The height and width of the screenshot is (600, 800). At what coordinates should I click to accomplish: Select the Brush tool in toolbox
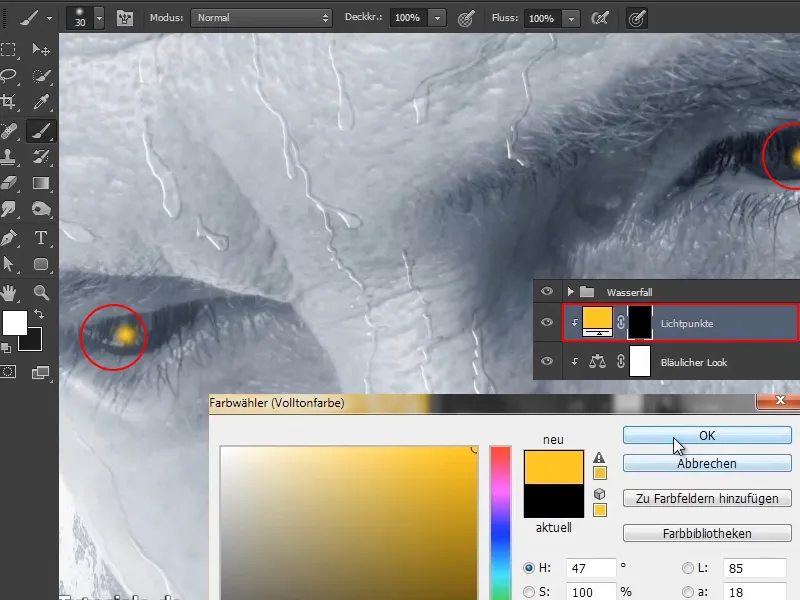tap(41, 132)
